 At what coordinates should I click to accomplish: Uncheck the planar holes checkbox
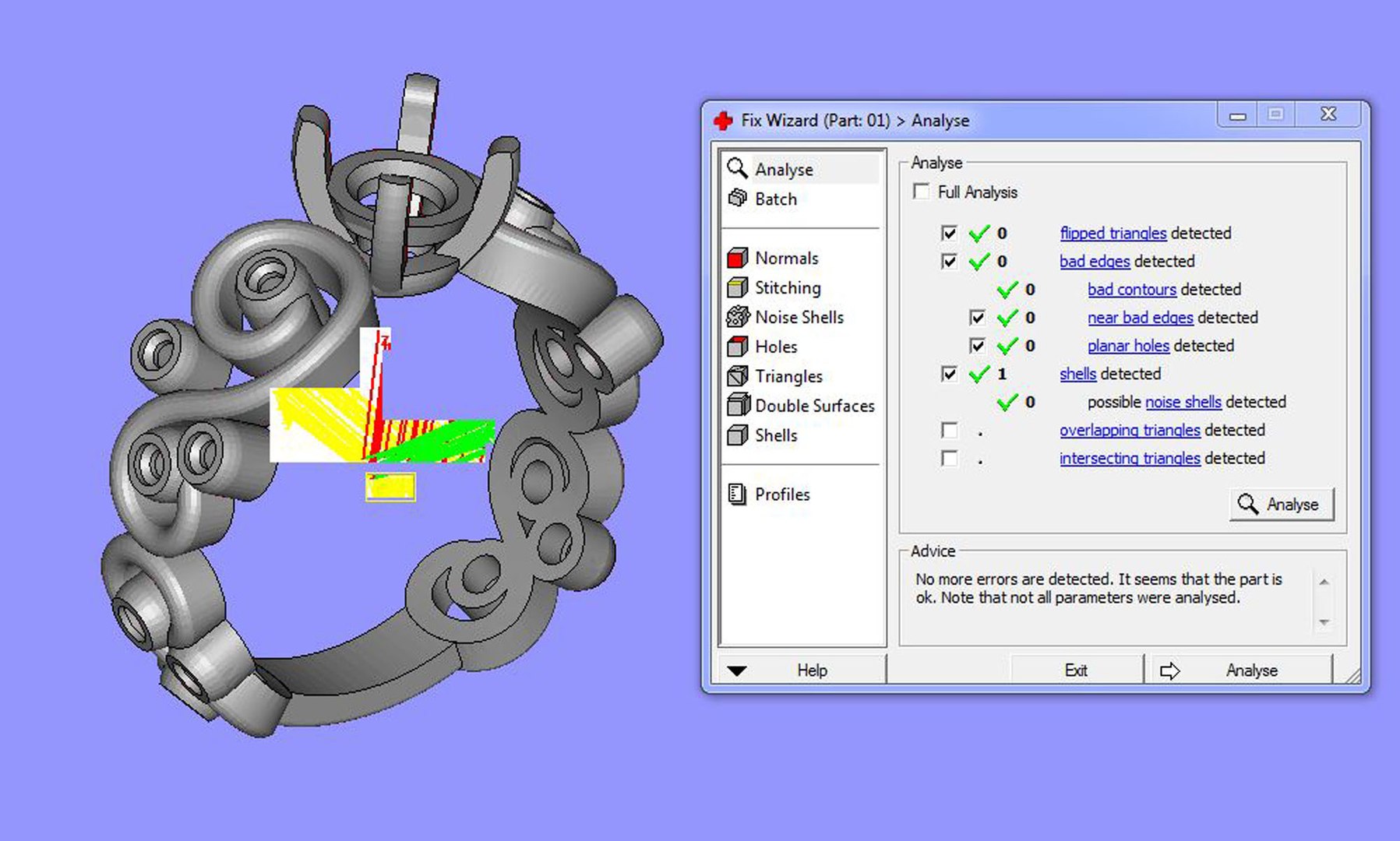click(977, 346)
